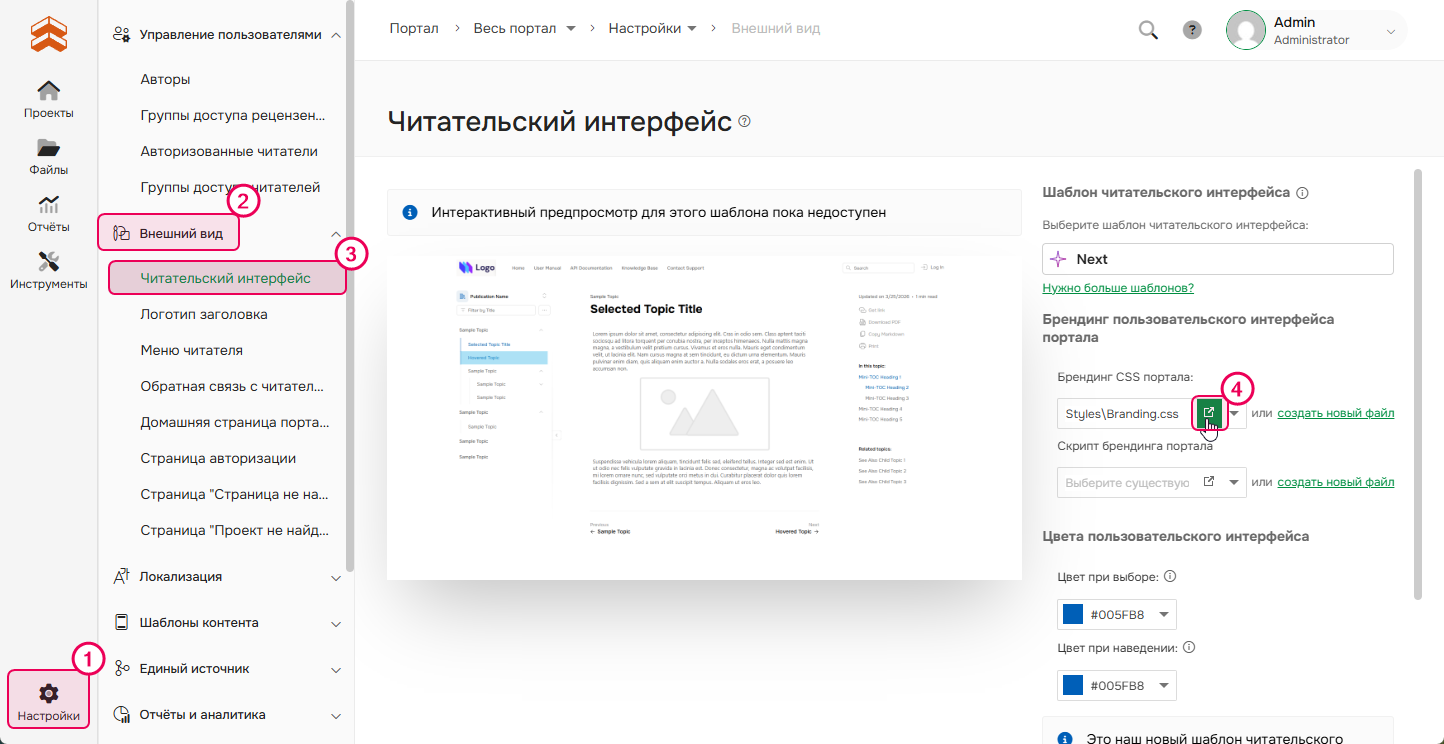The width and height of the screenshot is (1444, 744).
Task: Click Локализация section icon
Action: pos(122,576)
